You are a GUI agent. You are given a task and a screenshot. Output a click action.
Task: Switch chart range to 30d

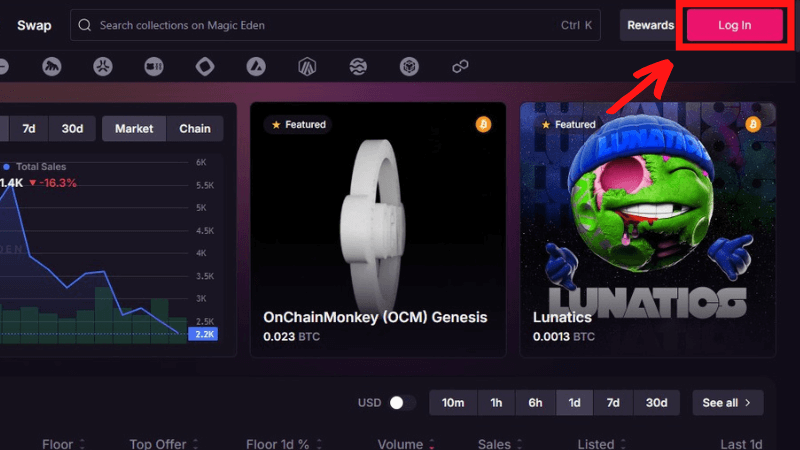point(72,129)
